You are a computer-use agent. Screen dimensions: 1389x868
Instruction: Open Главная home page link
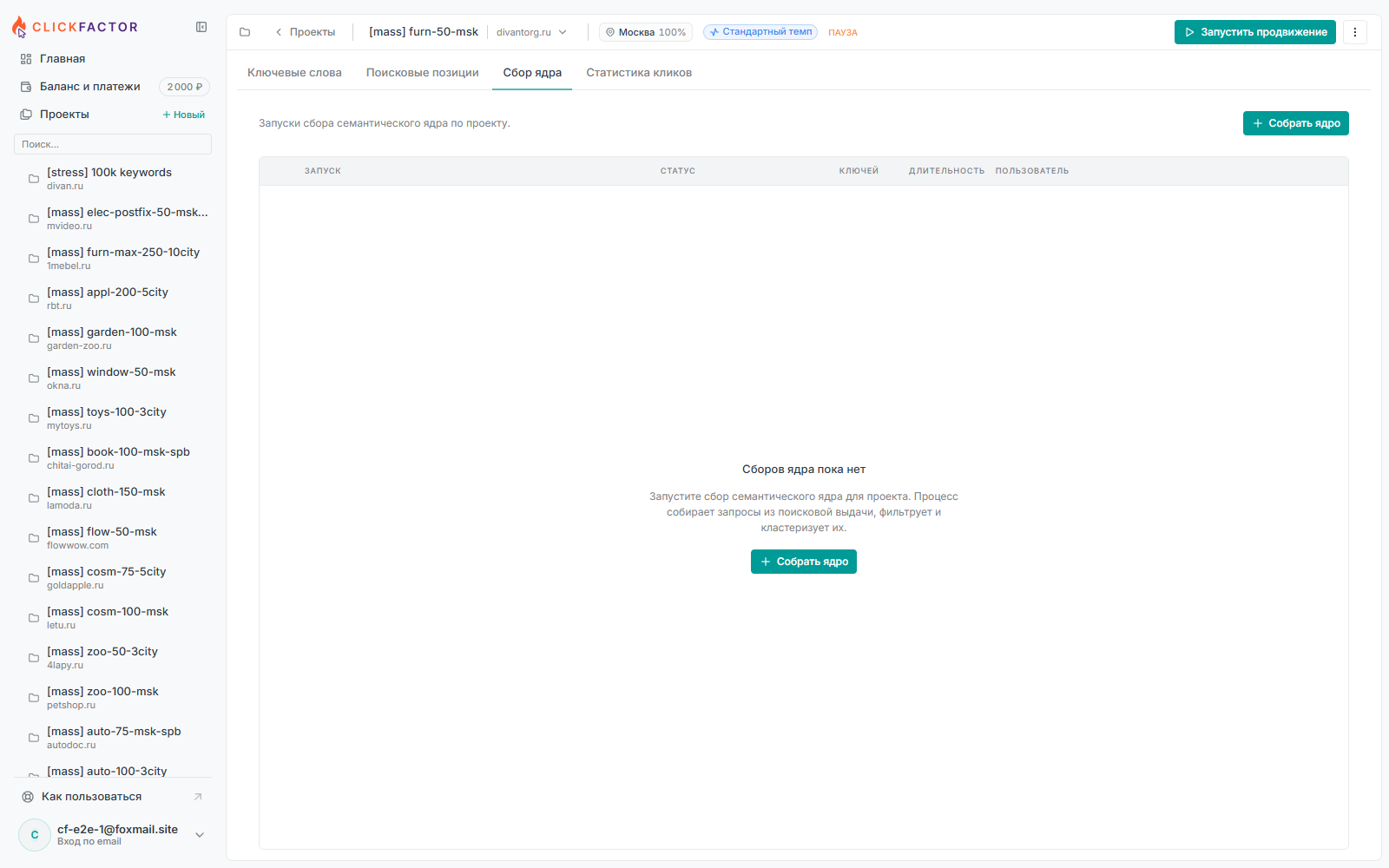click(x=63, y=59)
